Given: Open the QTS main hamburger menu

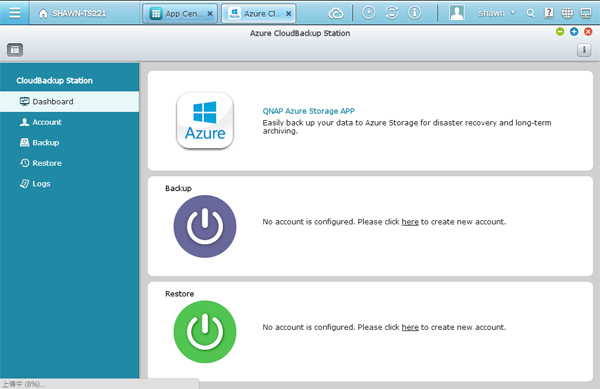Looking at the screenshot, I should [15, 13].
